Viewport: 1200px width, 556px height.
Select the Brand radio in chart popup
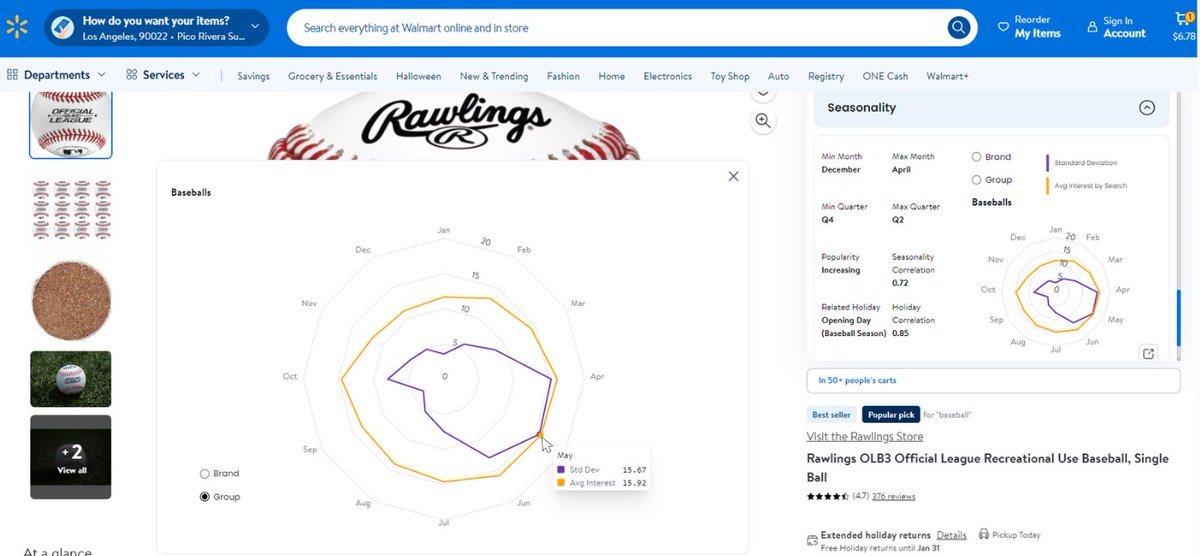(x=205, y=474)
